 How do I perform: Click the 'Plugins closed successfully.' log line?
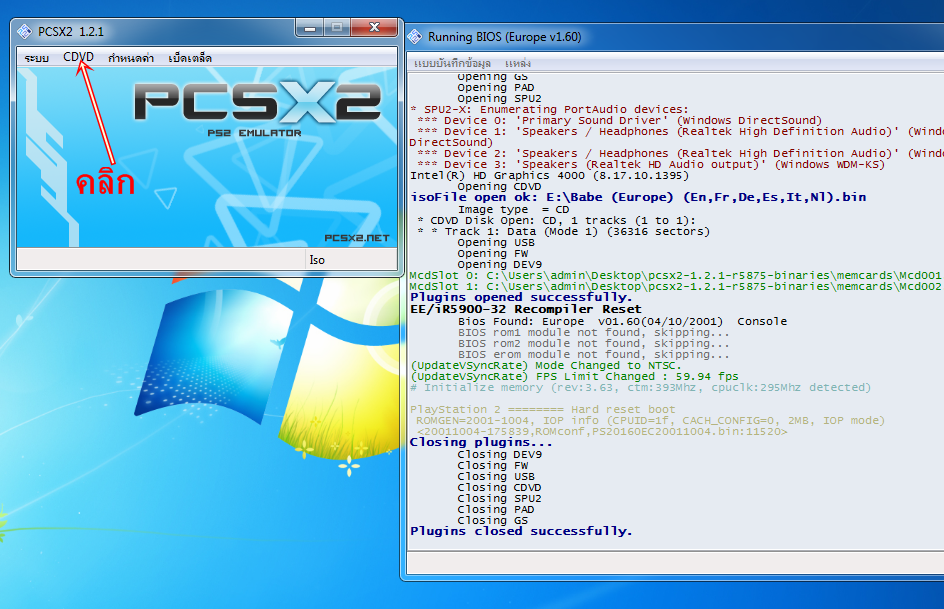click(x=521, y=531)
